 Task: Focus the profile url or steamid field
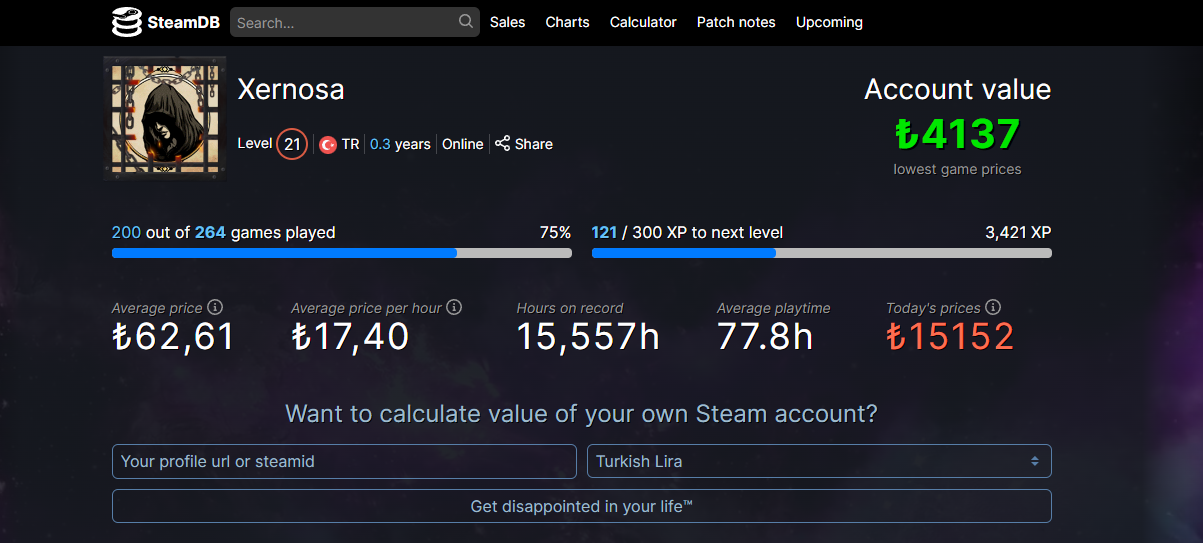(x=344, y=462)
